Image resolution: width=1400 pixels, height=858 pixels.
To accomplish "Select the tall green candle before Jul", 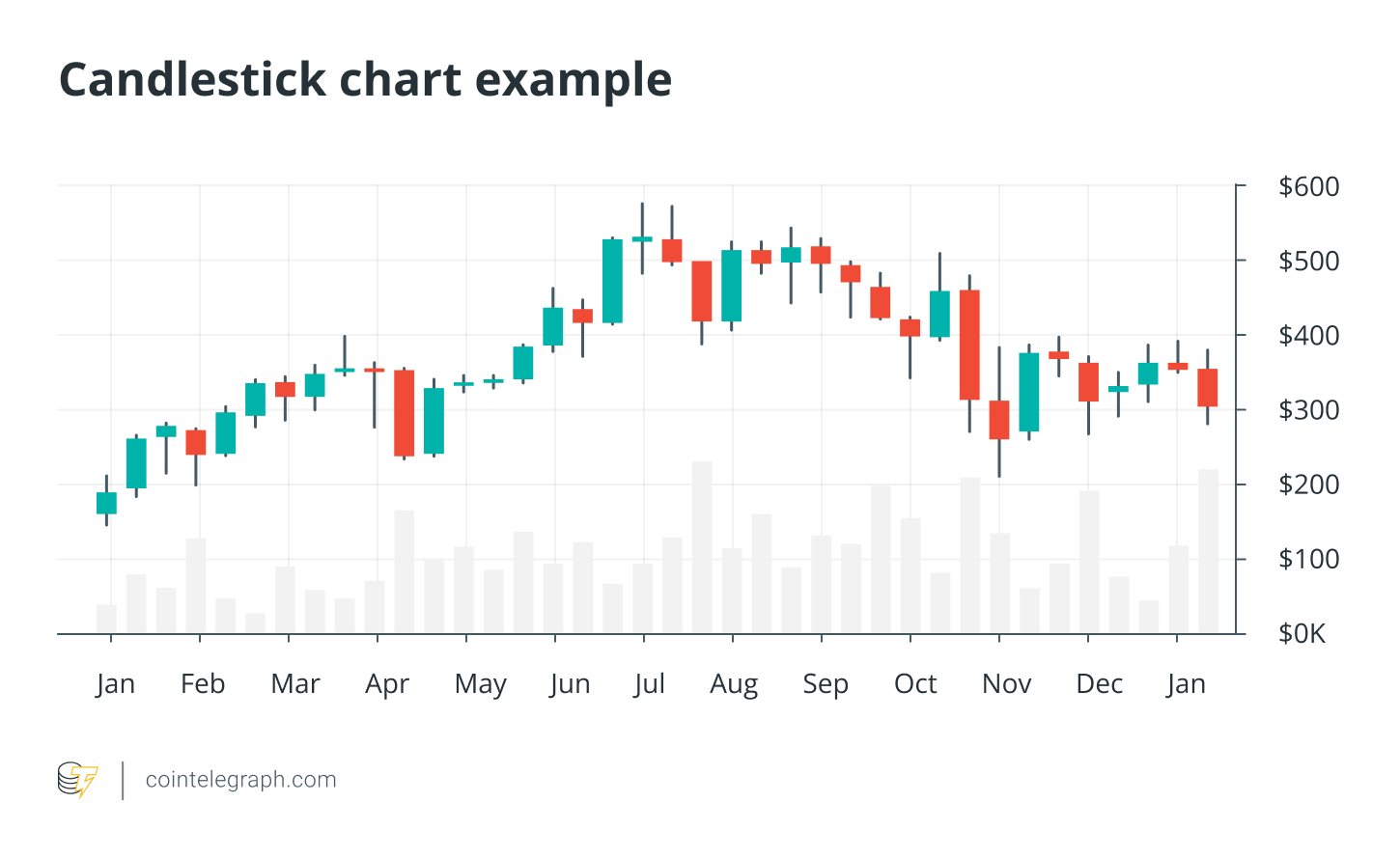I will point(612,281).
